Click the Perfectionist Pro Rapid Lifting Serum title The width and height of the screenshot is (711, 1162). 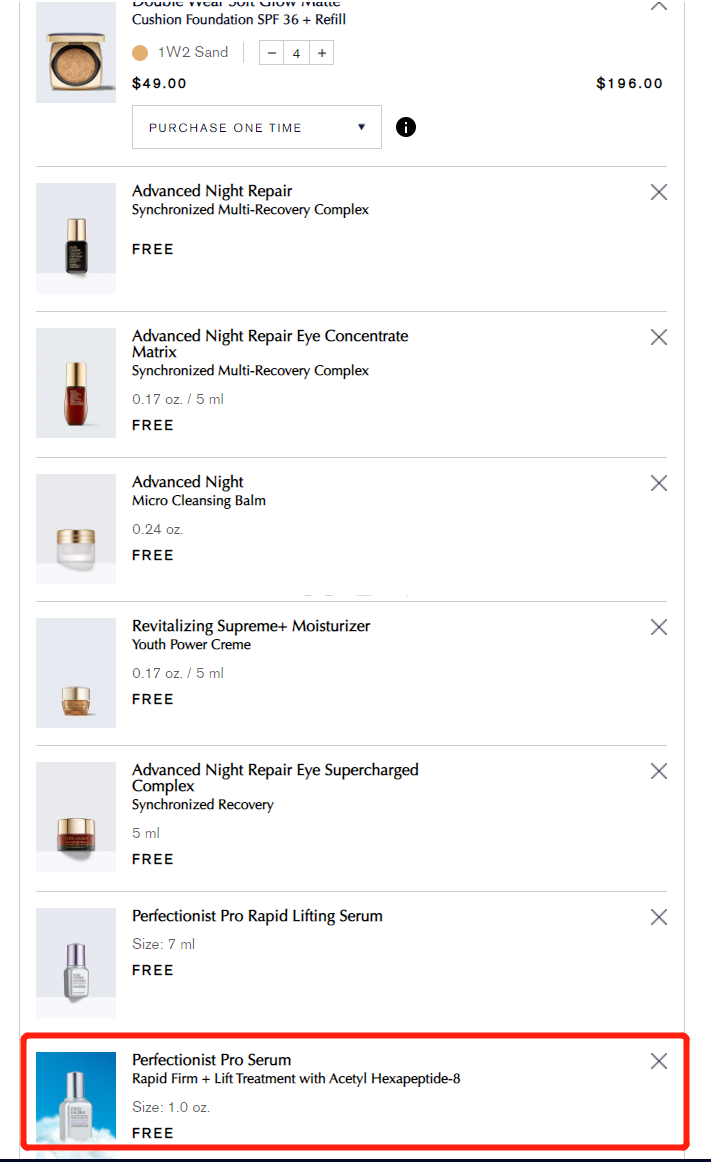pos(257,916)
